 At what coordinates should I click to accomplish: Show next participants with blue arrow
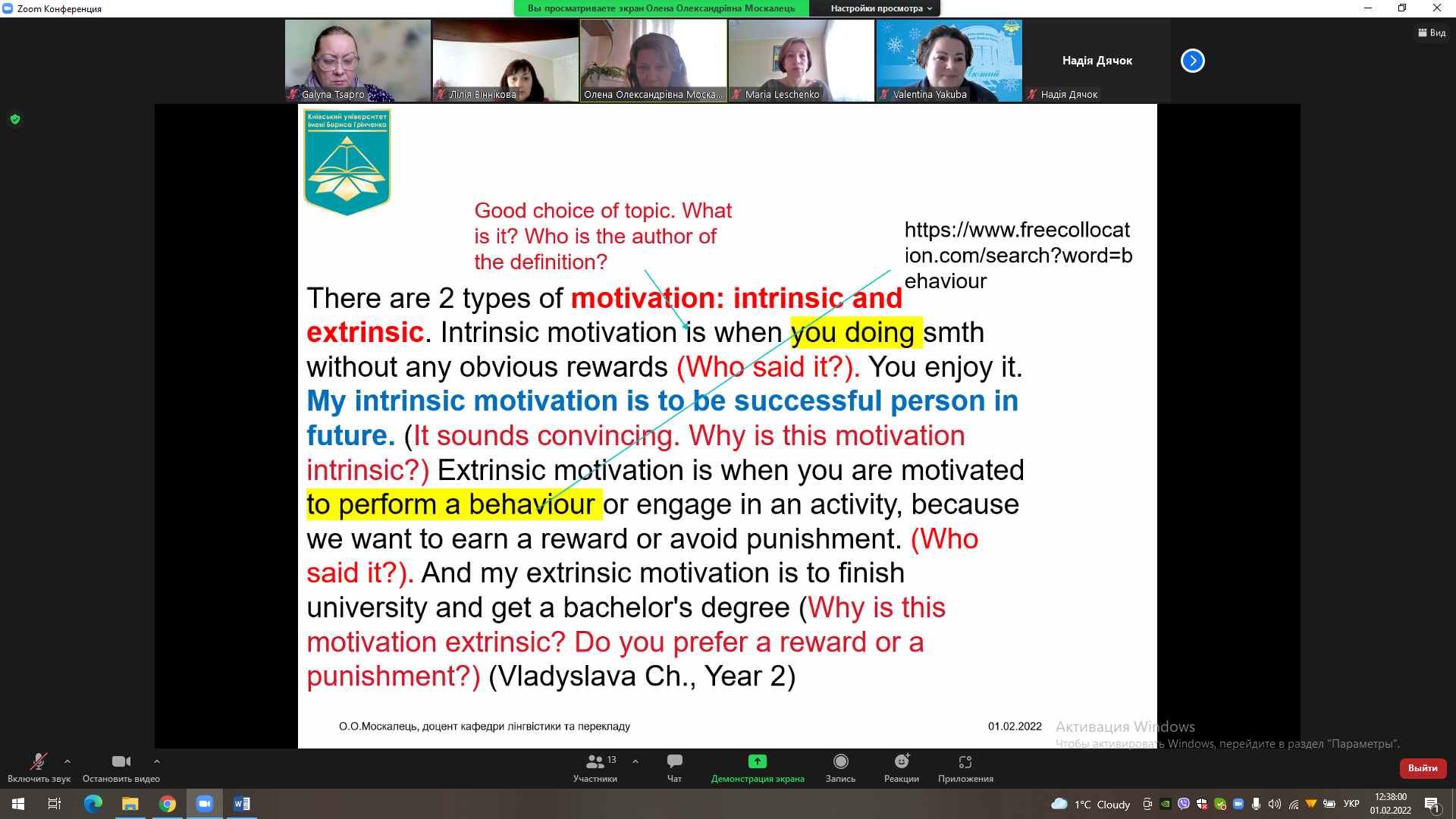(1192, 61)
